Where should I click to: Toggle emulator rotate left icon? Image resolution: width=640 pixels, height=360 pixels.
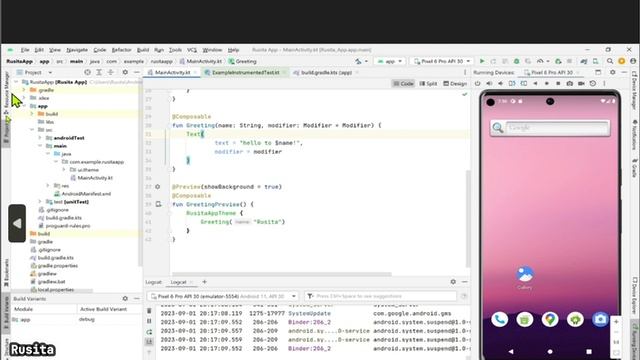[x=512, y=83]
